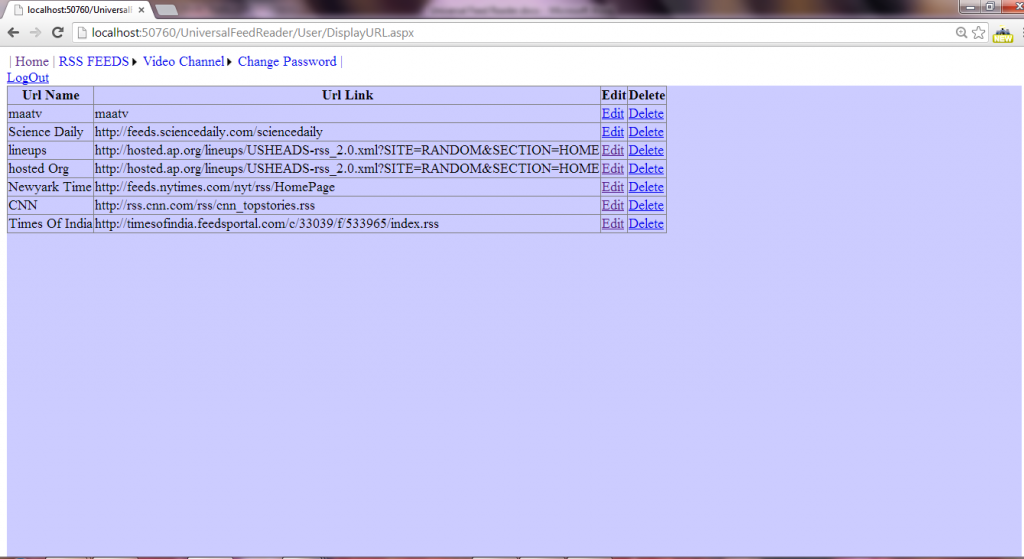
Task: Select the feeds.sciencedaily.com URL text
Action: coord(208,132)
